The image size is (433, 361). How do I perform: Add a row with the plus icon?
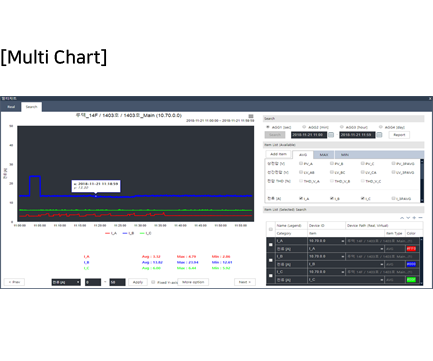click(414, 218)
